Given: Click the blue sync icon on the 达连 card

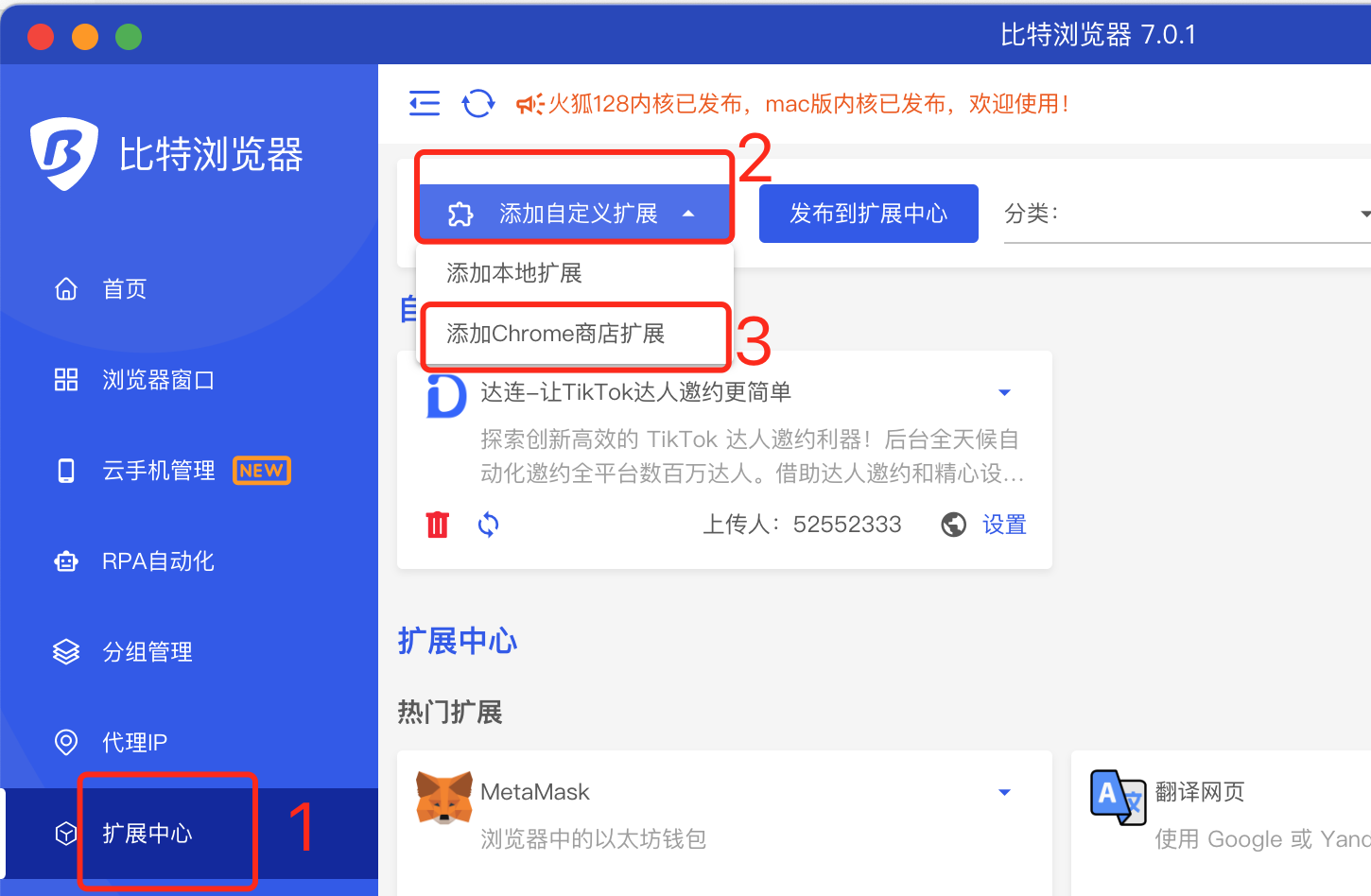Looking at the screenshot, I should coord(488,525).
